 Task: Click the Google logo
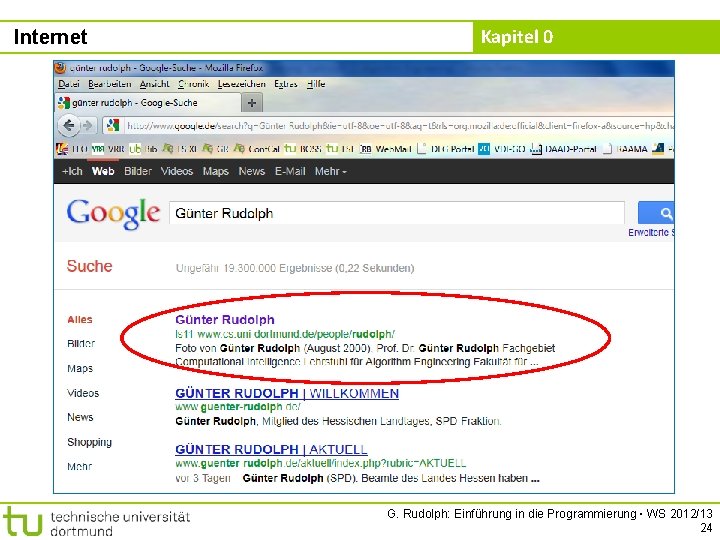click(x=113, y=213)
